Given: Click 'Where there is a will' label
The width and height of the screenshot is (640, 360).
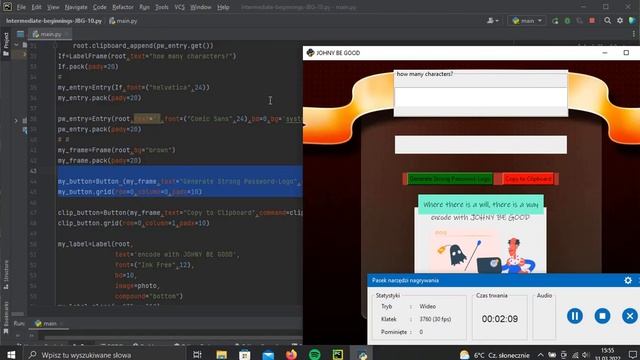Looking at the screenshot, I should click(x=480, y=204).
